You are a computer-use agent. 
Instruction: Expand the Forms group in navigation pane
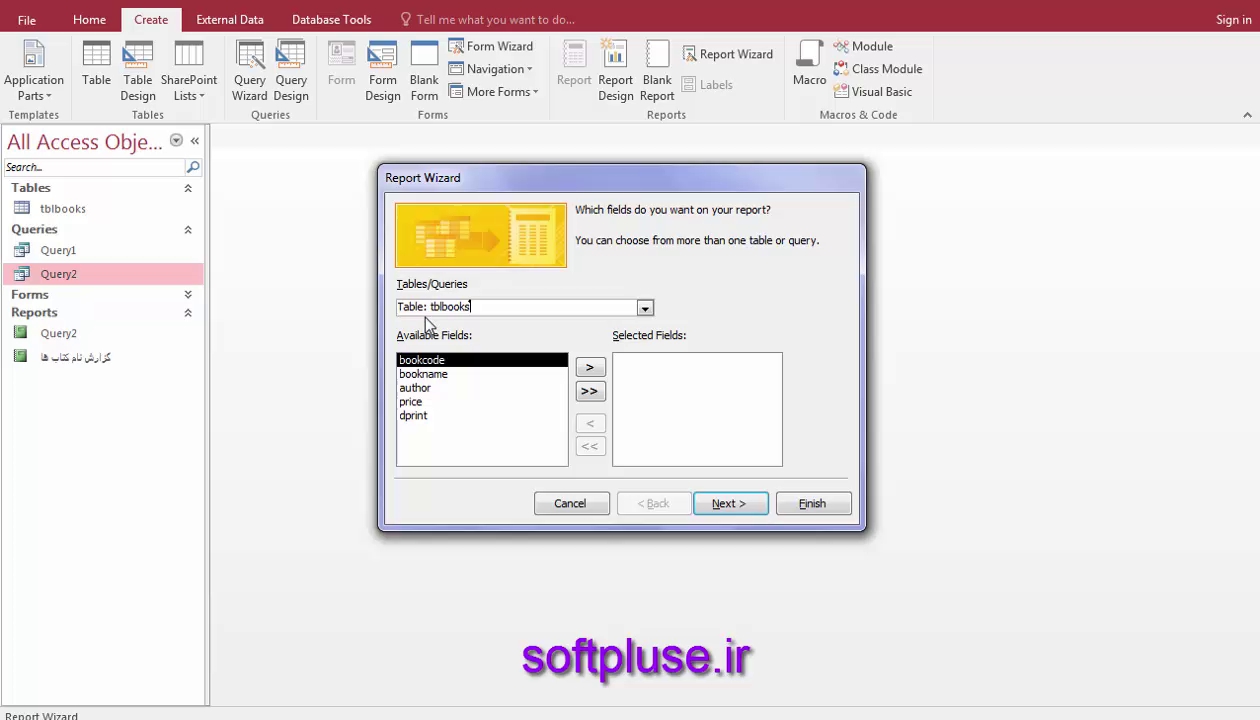point(188,295)
